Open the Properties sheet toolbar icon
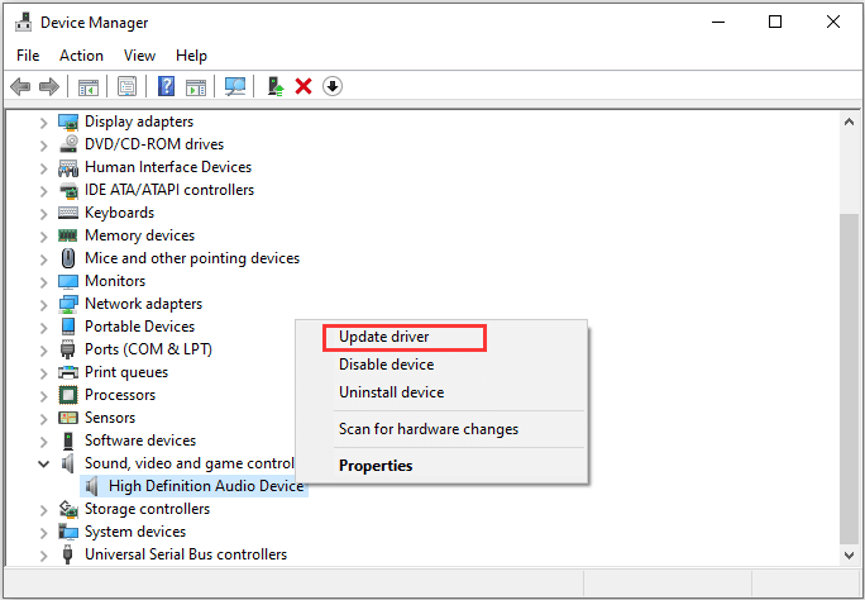 (x=127, y=87)
